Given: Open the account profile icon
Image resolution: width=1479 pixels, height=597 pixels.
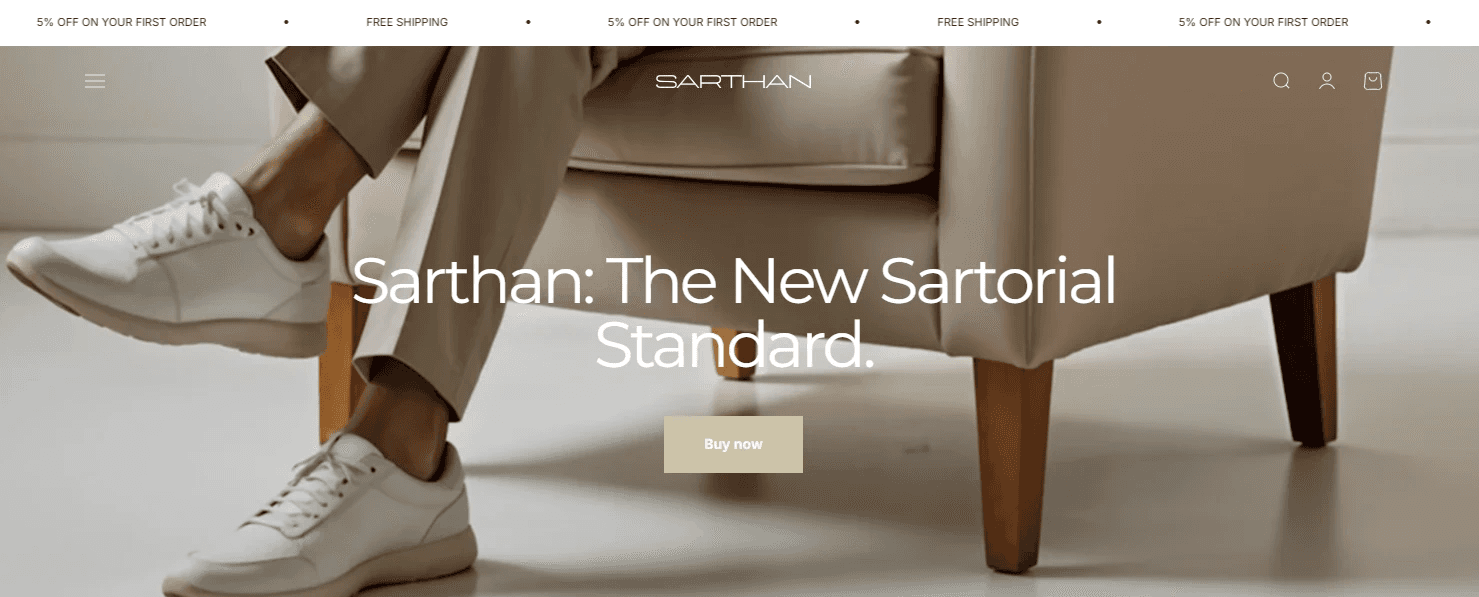Looking at the screenshot, I should pyautogui.click(x=1327, y=81).
